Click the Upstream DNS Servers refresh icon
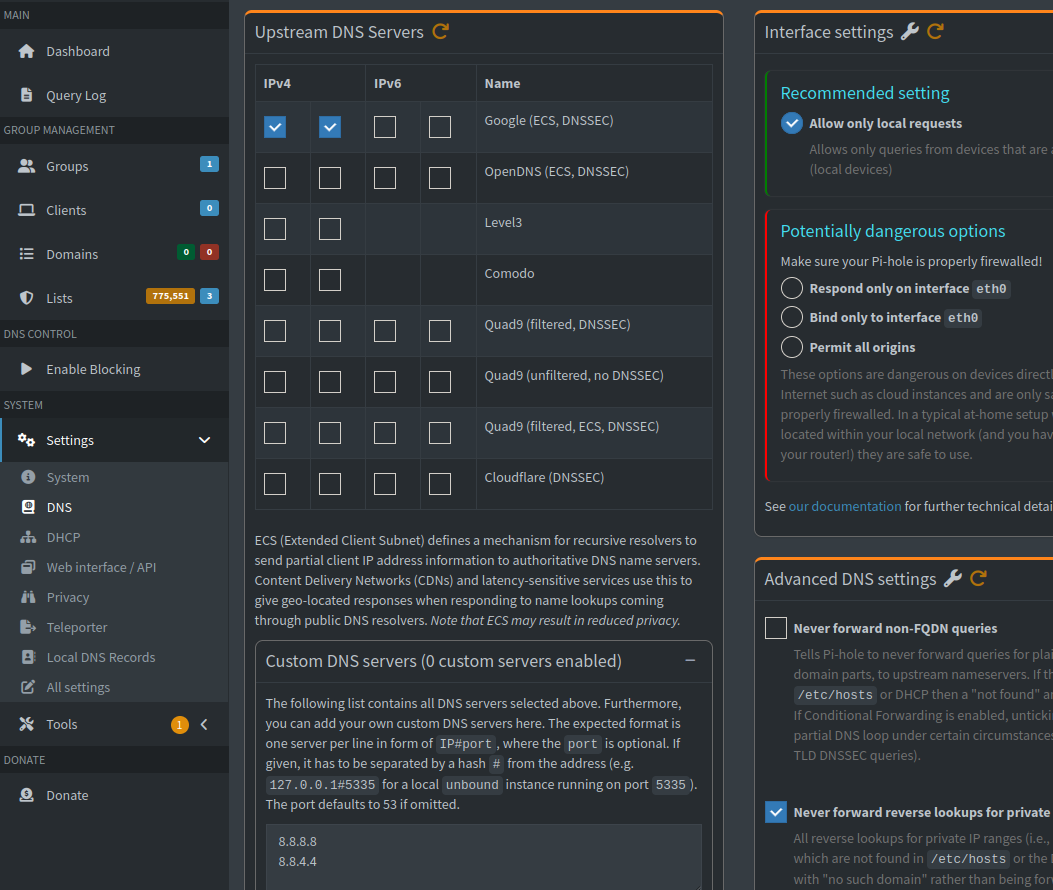 pyautogui.click(x=440, y=32)
